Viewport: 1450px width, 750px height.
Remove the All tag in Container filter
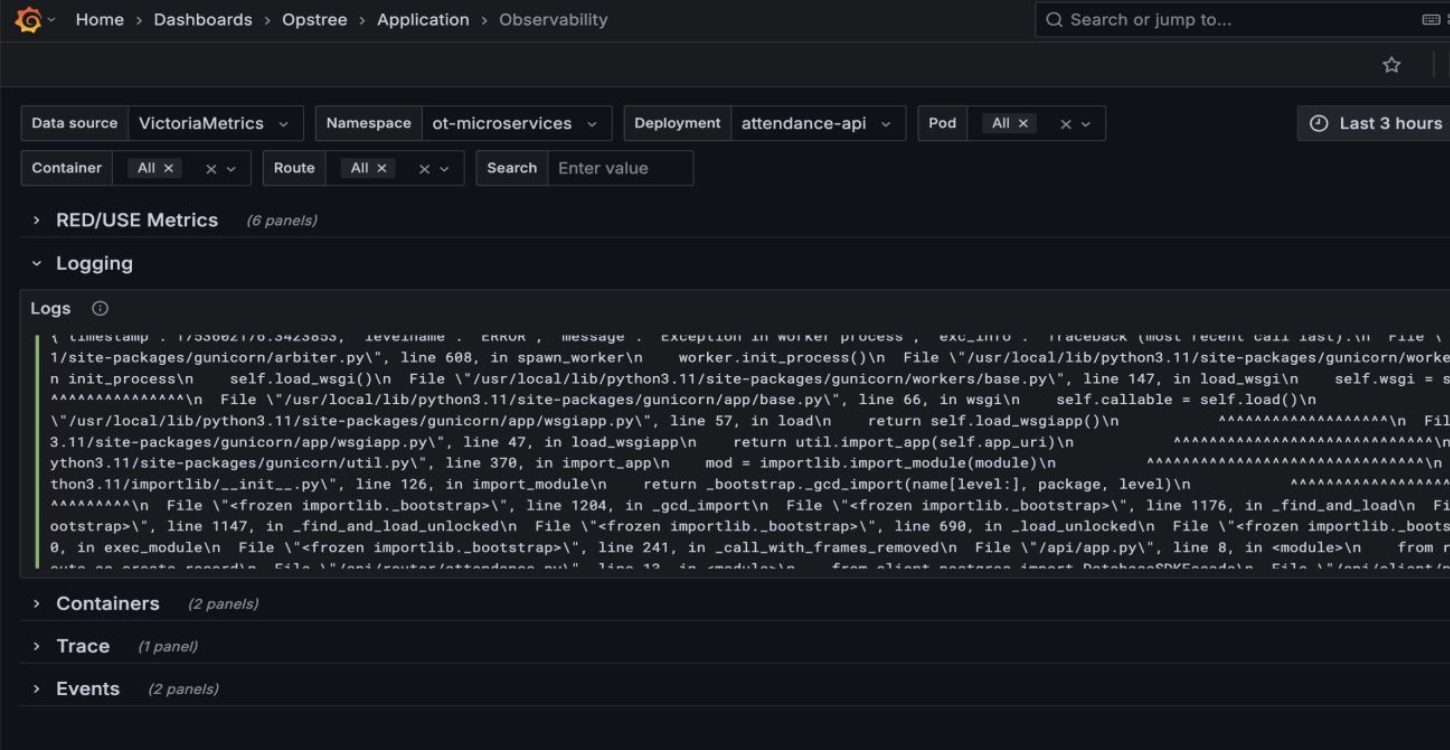tap(168, 168)
